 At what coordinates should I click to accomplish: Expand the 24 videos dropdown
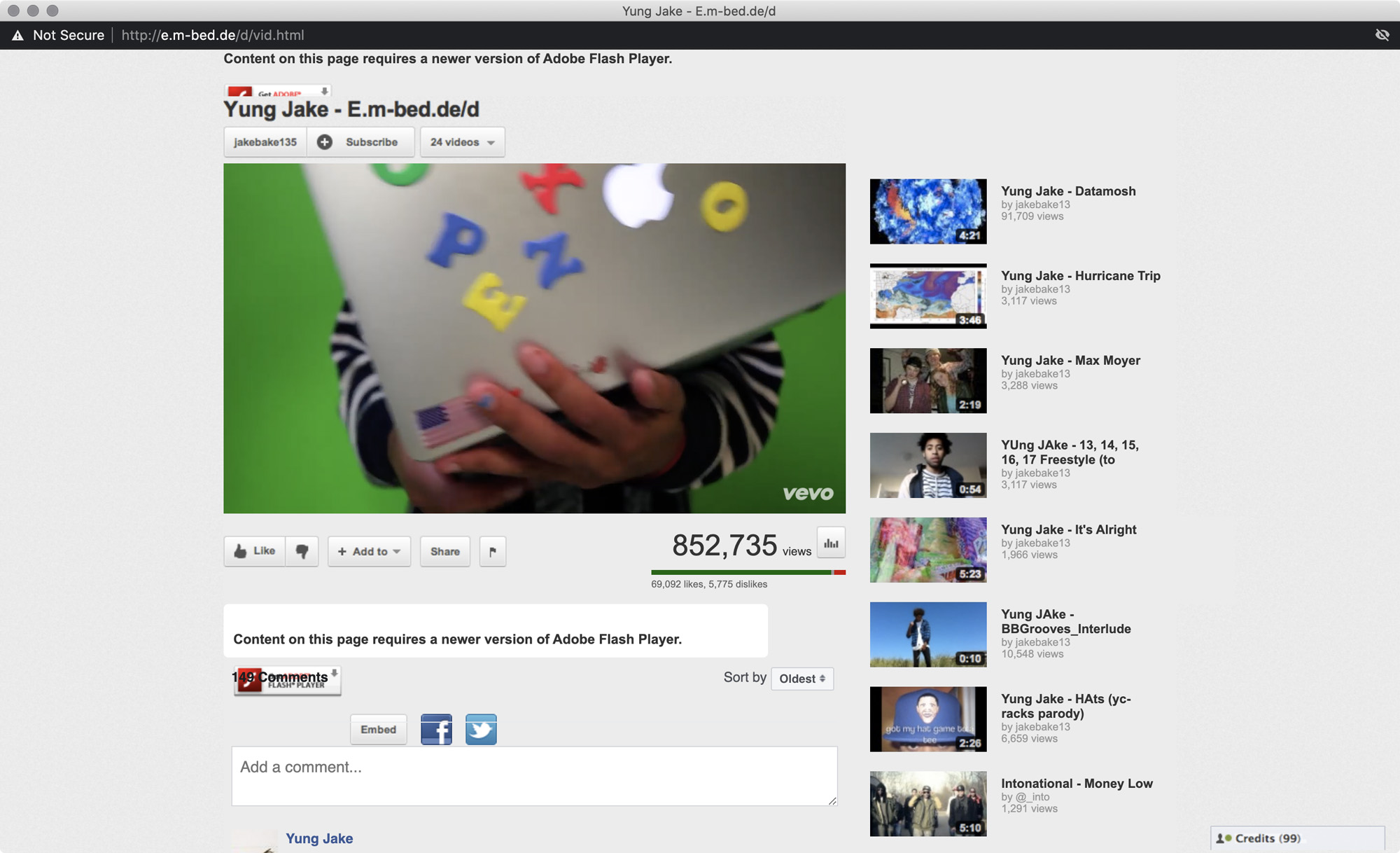coord(462,142)
